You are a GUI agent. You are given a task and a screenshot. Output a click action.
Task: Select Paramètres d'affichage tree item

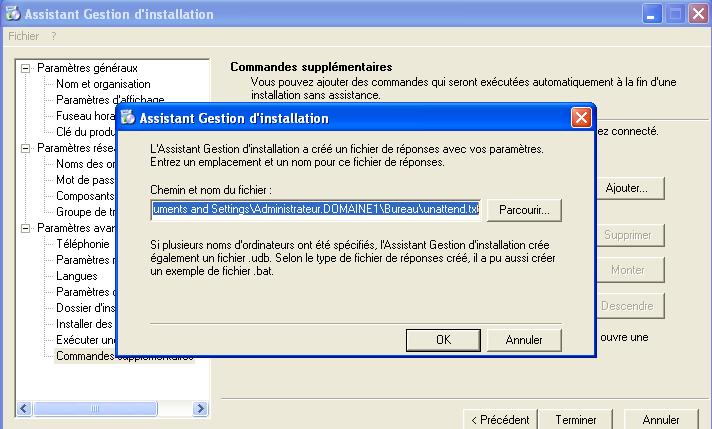pos(110,99)
